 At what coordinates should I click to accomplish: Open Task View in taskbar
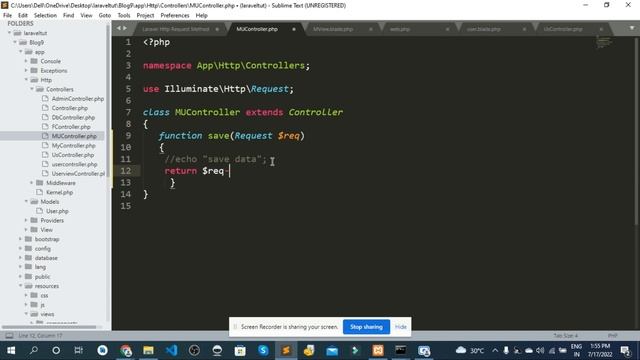pyautogui.click(x=79, y=350)
